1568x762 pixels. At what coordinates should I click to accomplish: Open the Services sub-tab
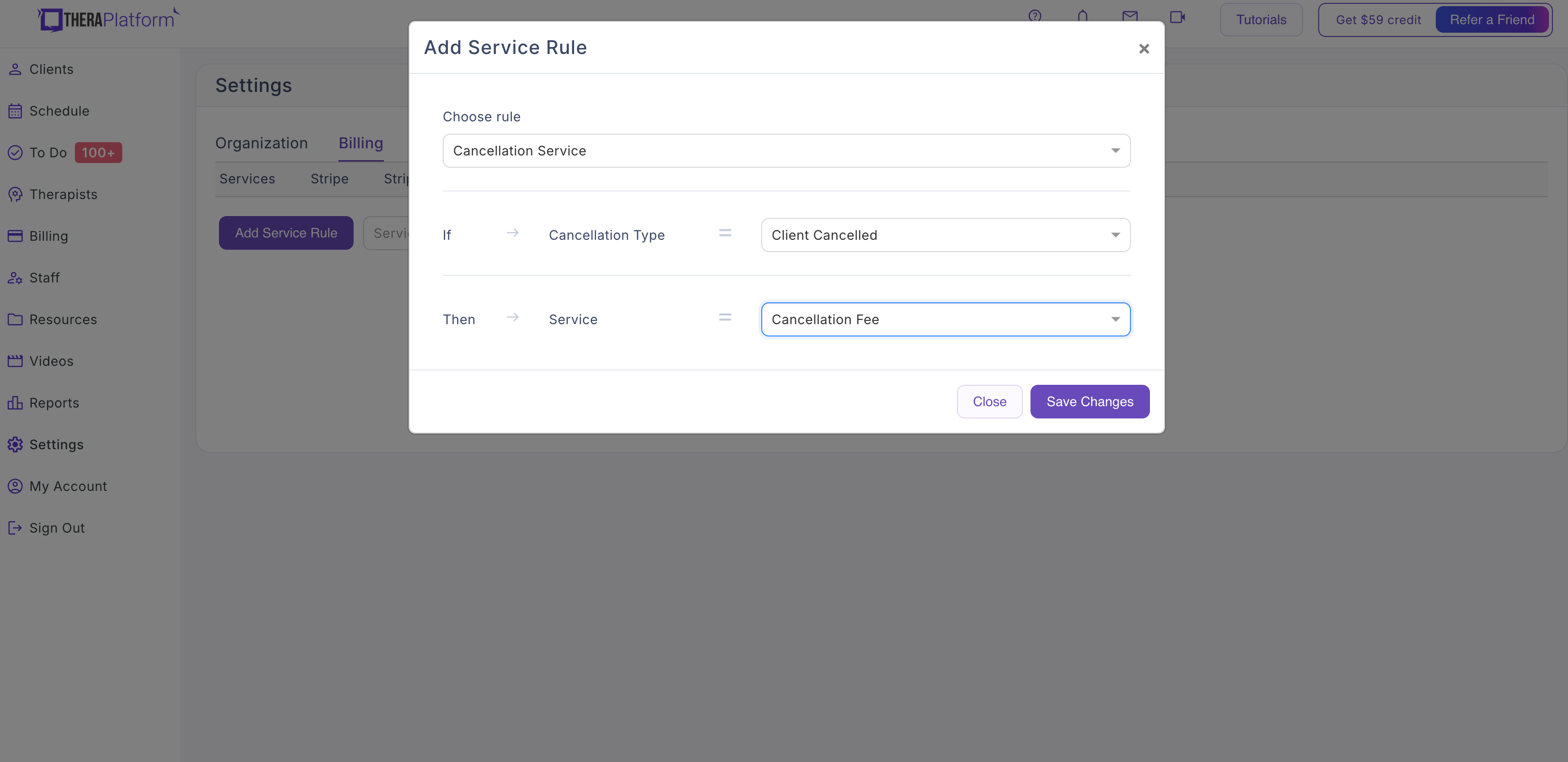tap(247, 179)
